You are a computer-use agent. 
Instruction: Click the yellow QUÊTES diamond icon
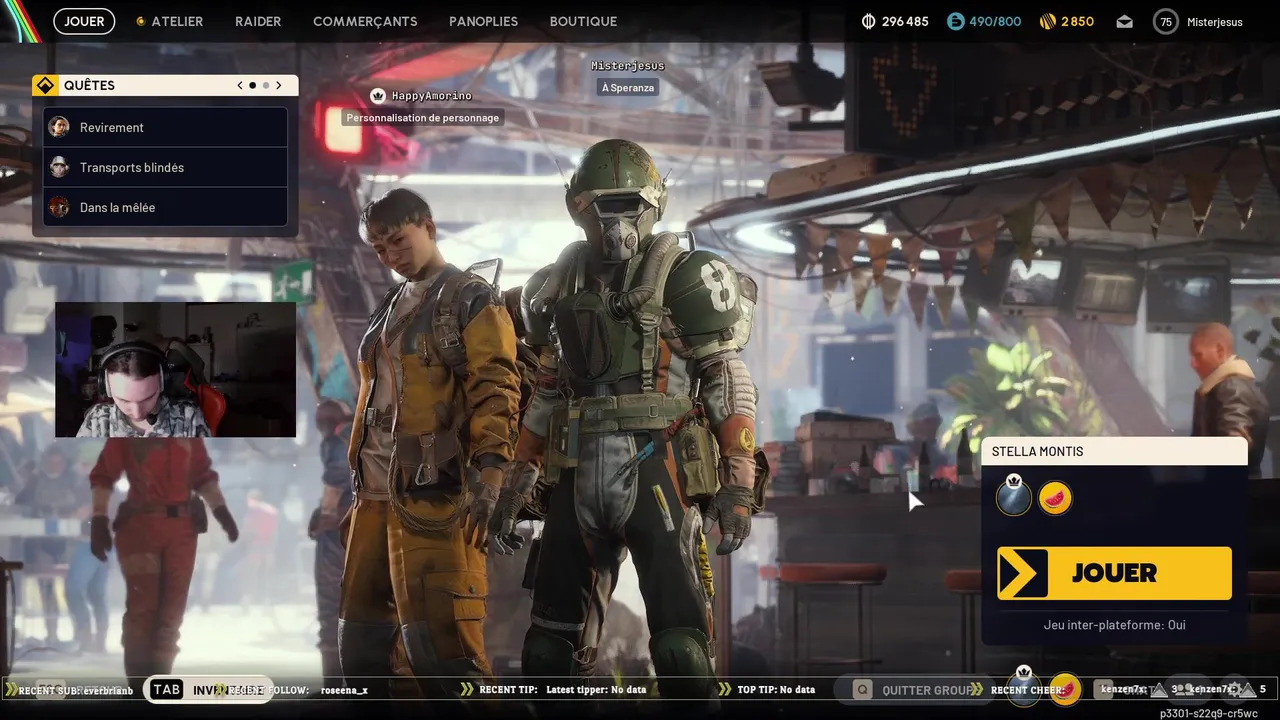pyautogui.click(x=45, y=85)
